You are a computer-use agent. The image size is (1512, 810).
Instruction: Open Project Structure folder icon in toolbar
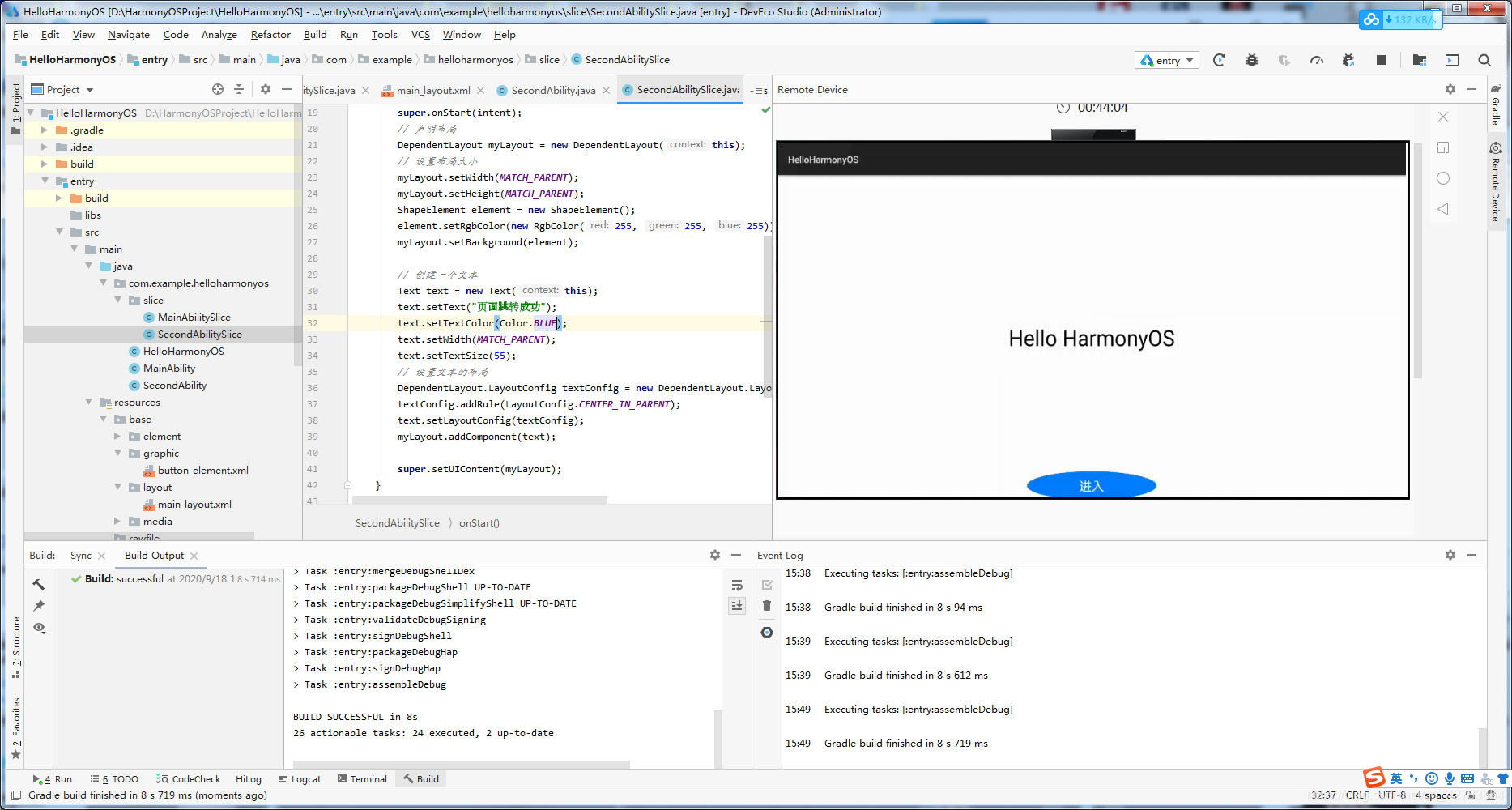pos(1419,60)
